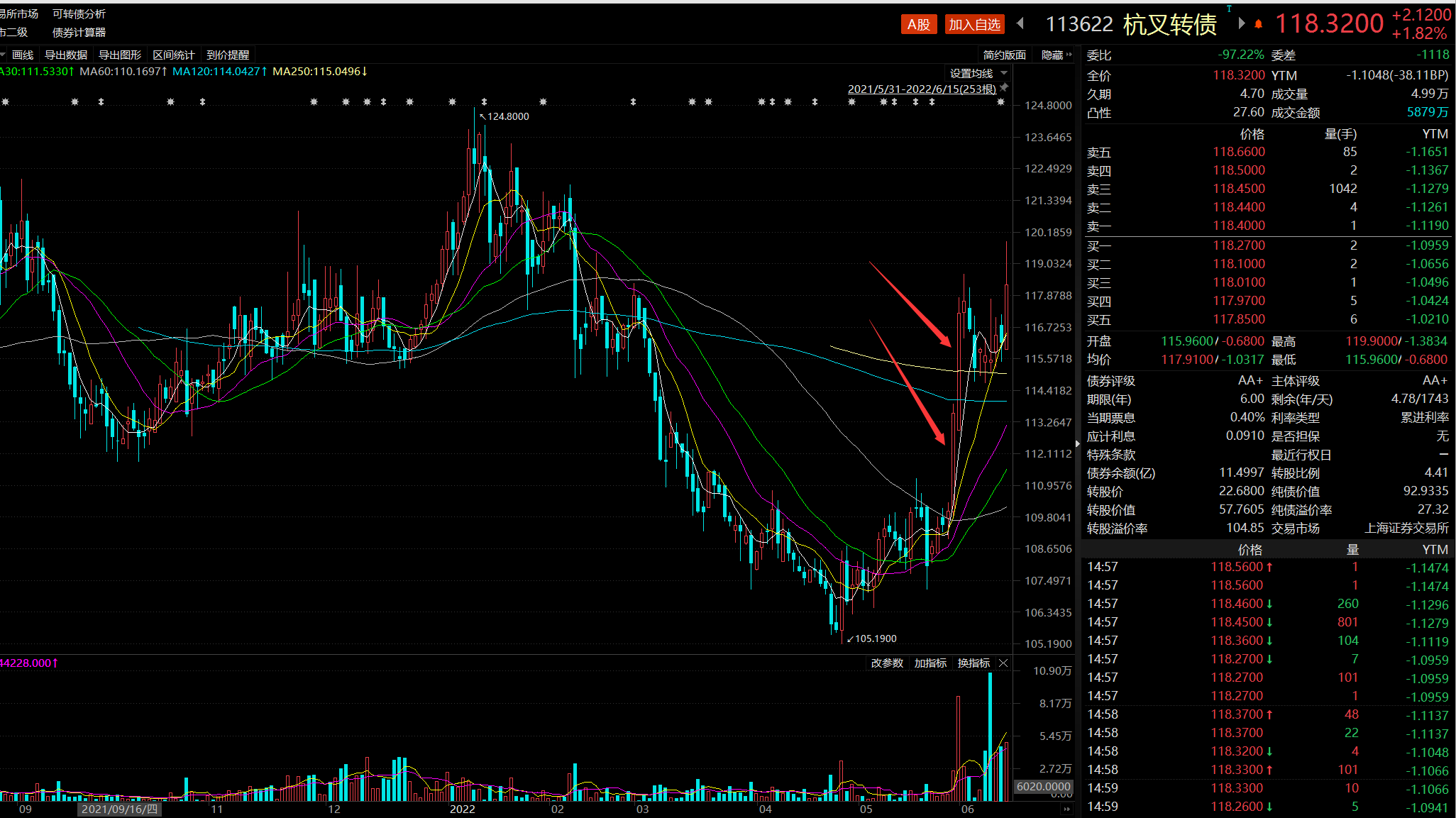Switch to 简约版面 simple layout
Viewport: 1456px width, 818px height.
(1004, 55)
